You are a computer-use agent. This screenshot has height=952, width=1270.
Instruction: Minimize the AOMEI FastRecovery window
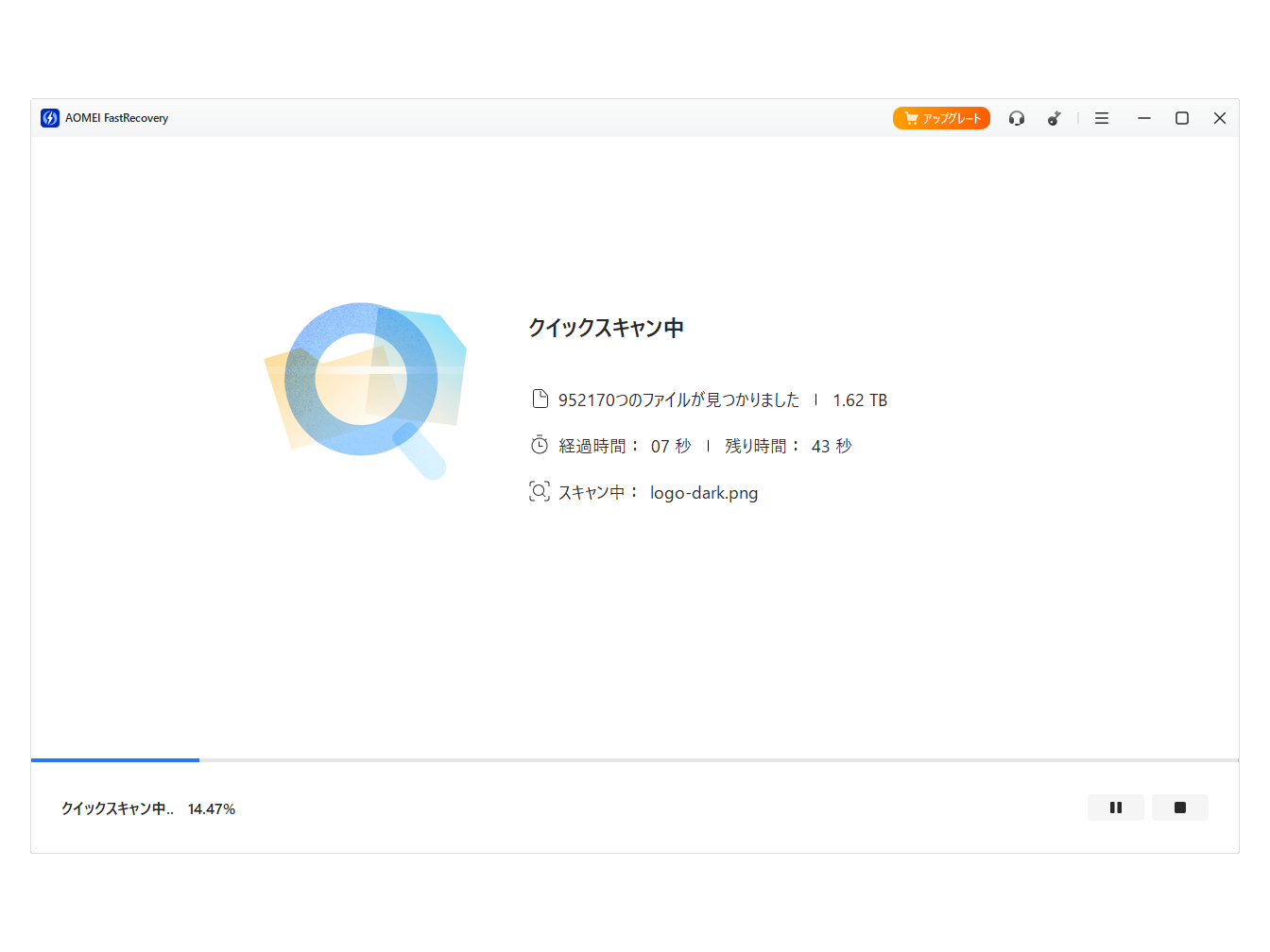pyautogui.click(x=1144, y=118)
